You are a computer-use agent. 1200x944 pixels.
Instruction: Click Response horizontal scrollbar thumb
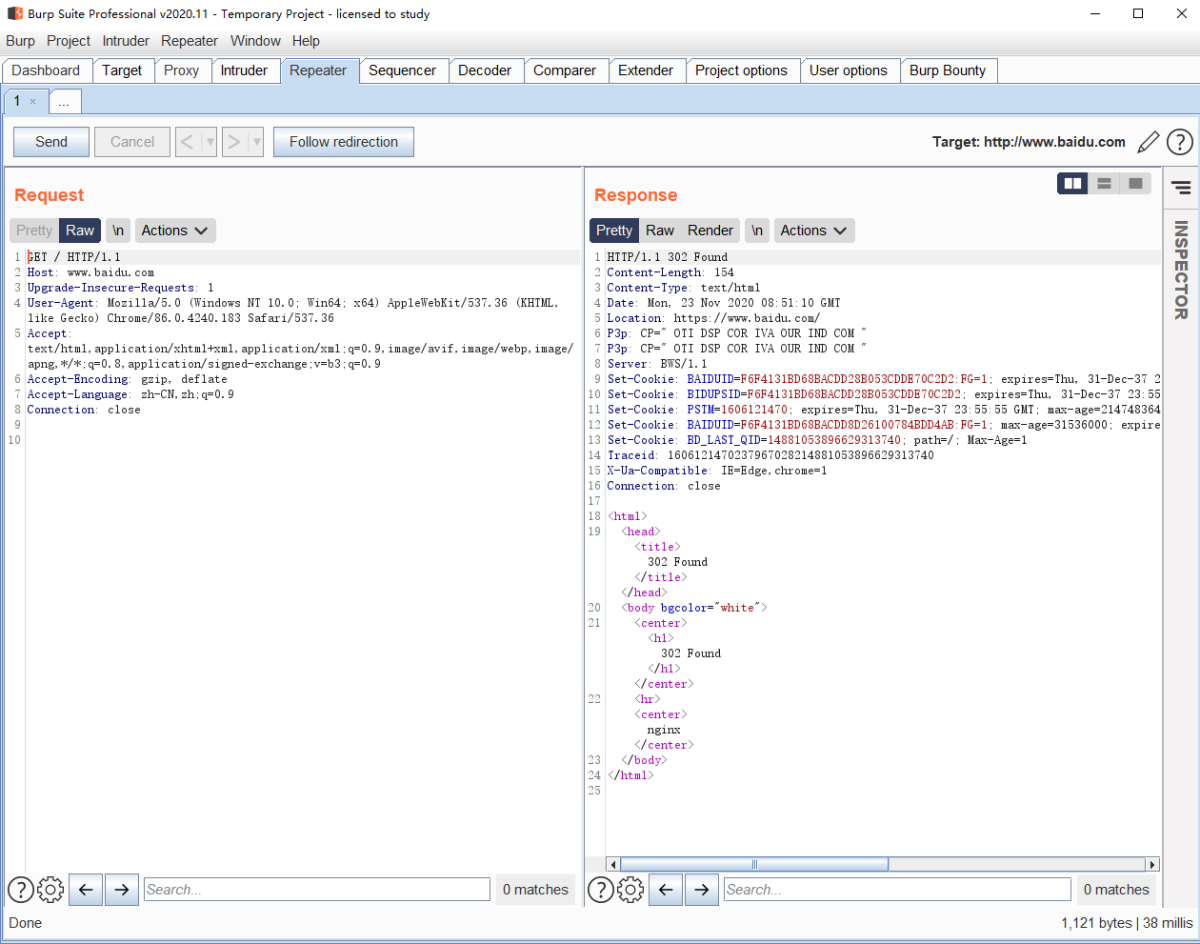[x=755, y=864]
